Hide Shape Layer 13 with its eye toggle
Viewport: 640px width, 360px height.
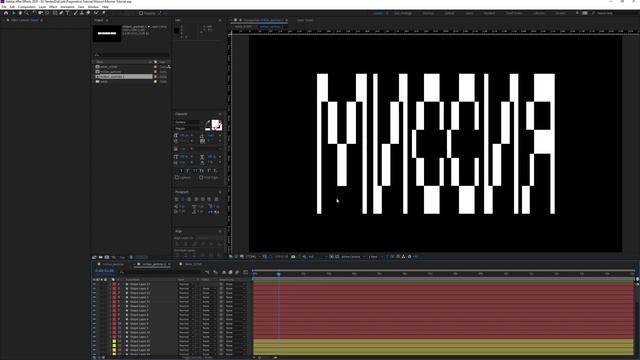coord(94,284)
